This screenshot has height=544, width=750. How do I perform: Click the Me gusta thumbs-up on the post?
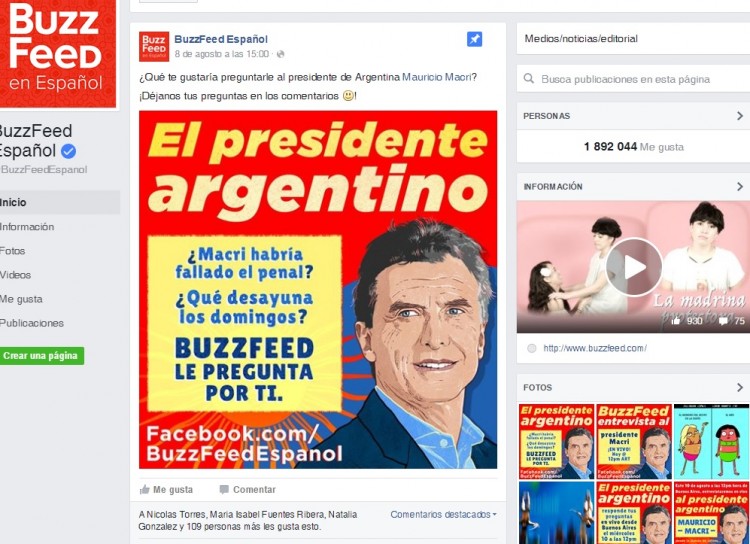(145, 489)
